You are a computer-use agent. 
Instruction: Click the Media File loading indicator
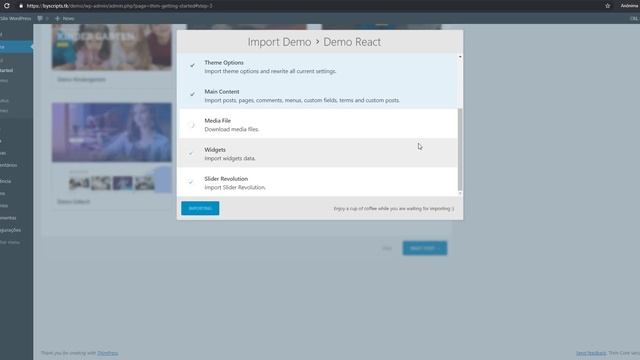pyautogui.click(x=191, y=124)
